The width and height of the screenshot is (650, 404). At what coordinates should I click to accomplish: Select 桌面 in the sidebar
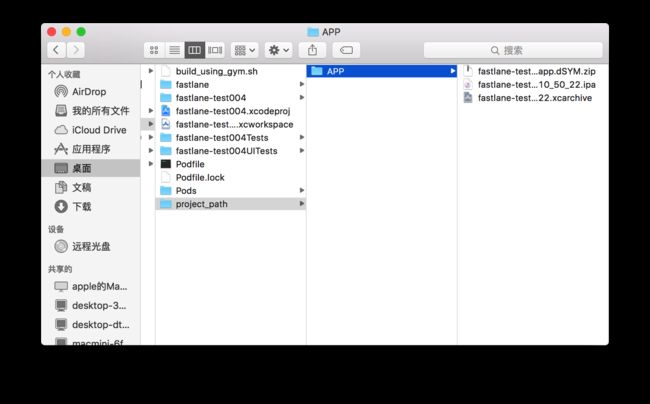click(91, 168)
